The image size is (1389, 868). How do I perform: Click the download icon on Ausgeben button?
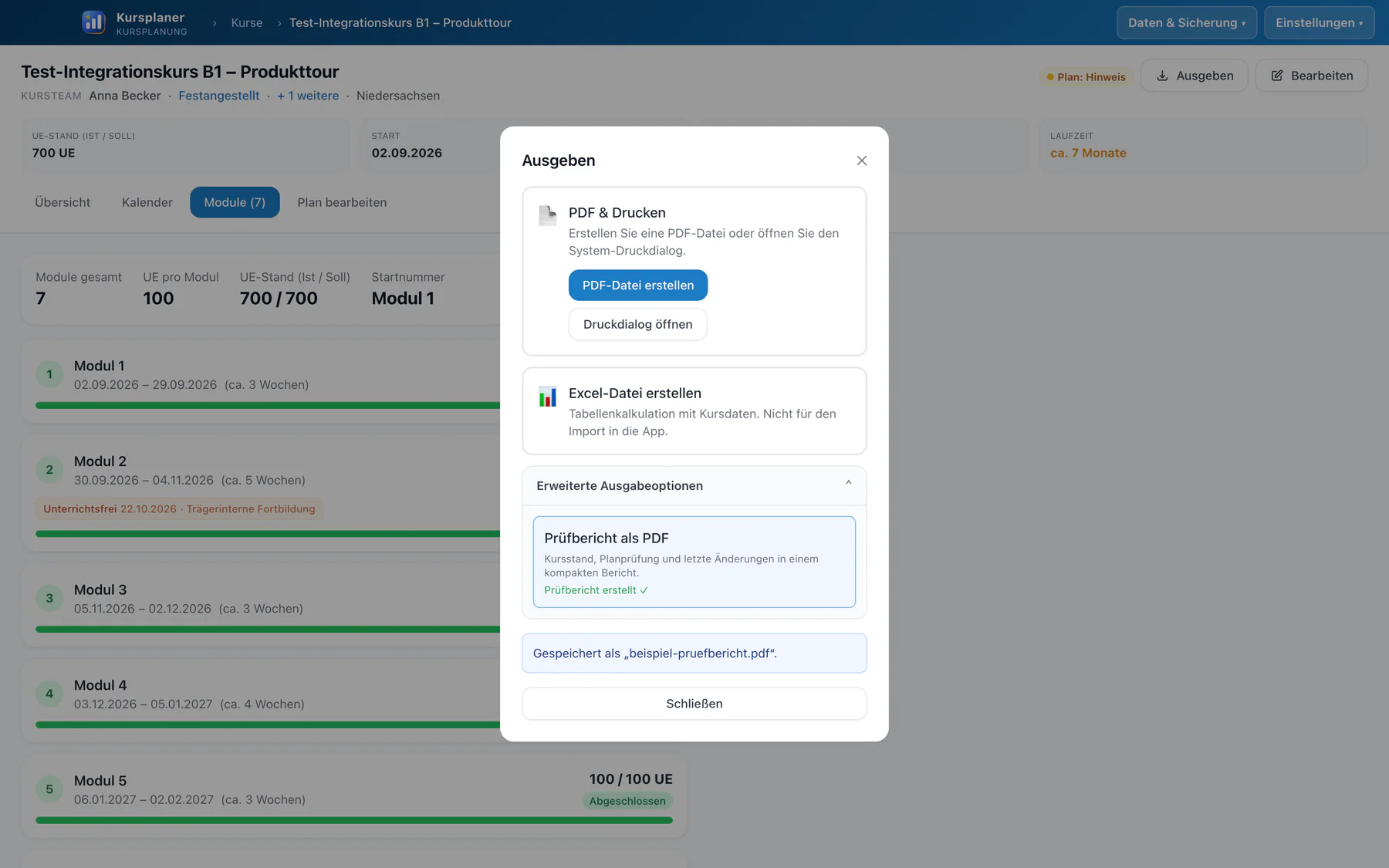1162,76
